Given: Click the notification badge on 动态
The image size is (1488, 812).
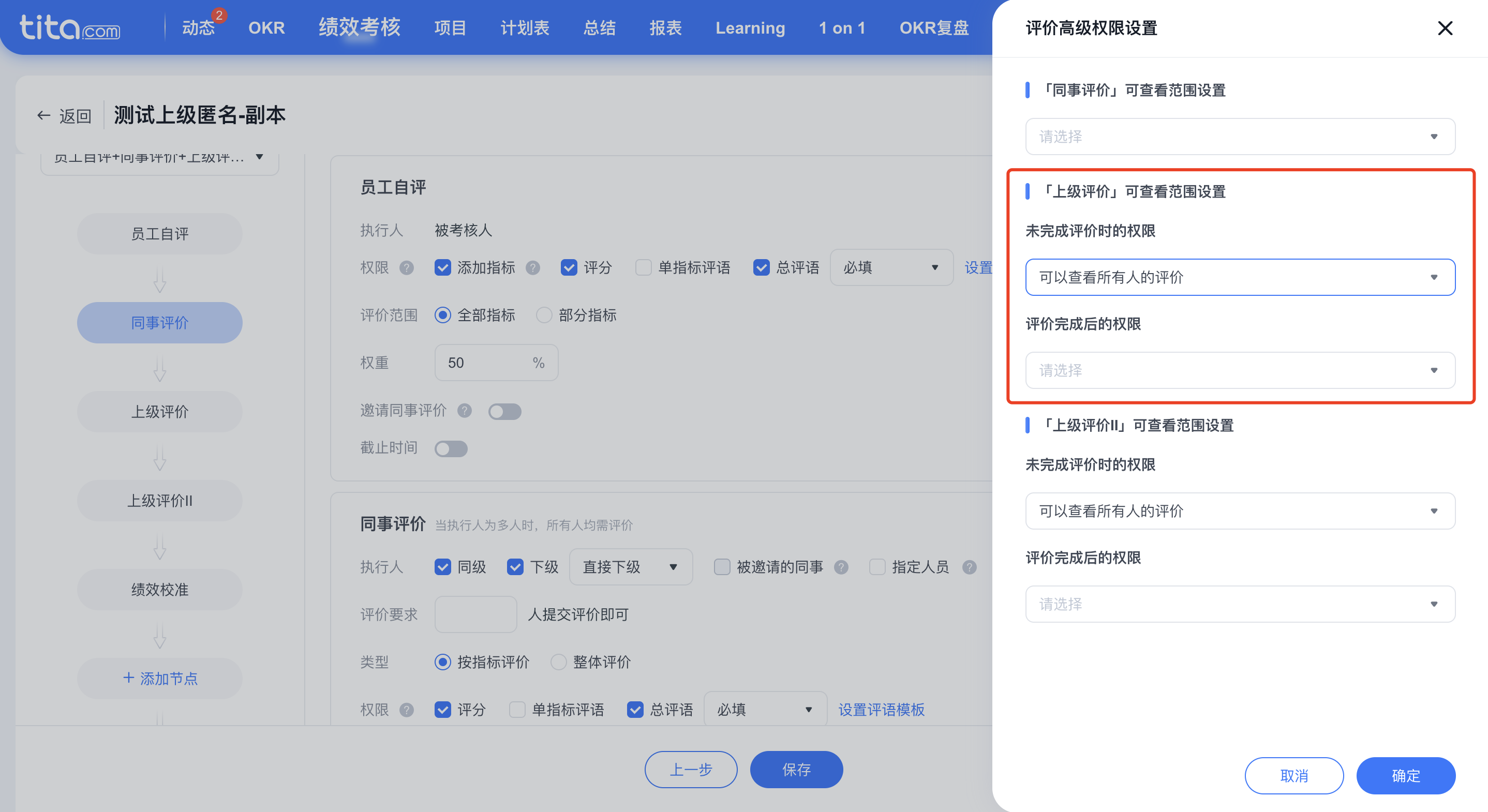Looking at the screenshot, I should coord(219,16).
